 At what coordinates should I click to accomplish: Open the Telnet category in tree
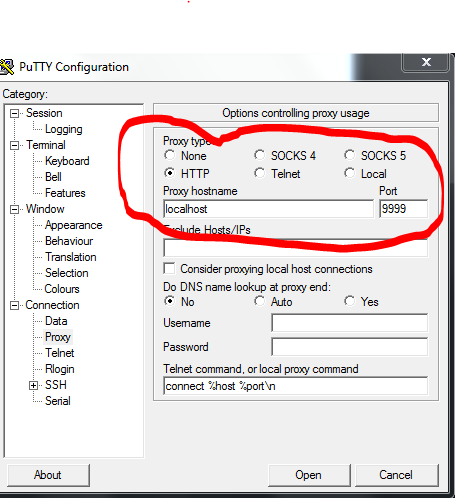tap(60, 353)
